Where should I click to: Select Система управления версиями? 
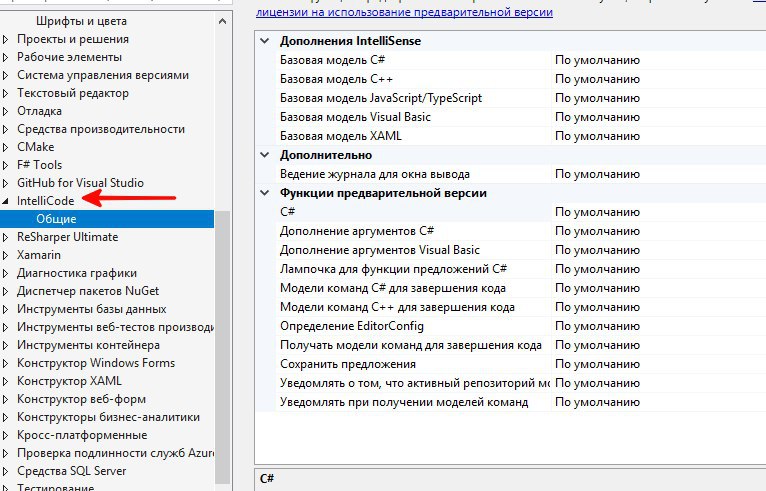pyautogui.click(x=103, y=75)
